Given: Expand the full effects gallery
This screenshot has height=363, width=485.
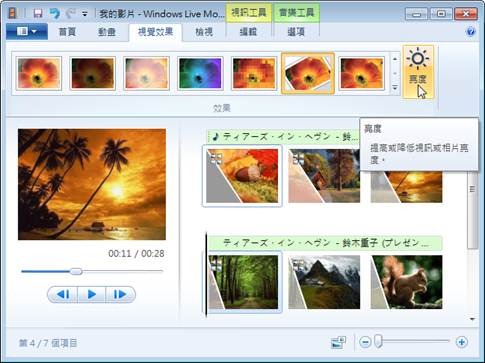Looking at the screenshot, I should coord(395,88).
